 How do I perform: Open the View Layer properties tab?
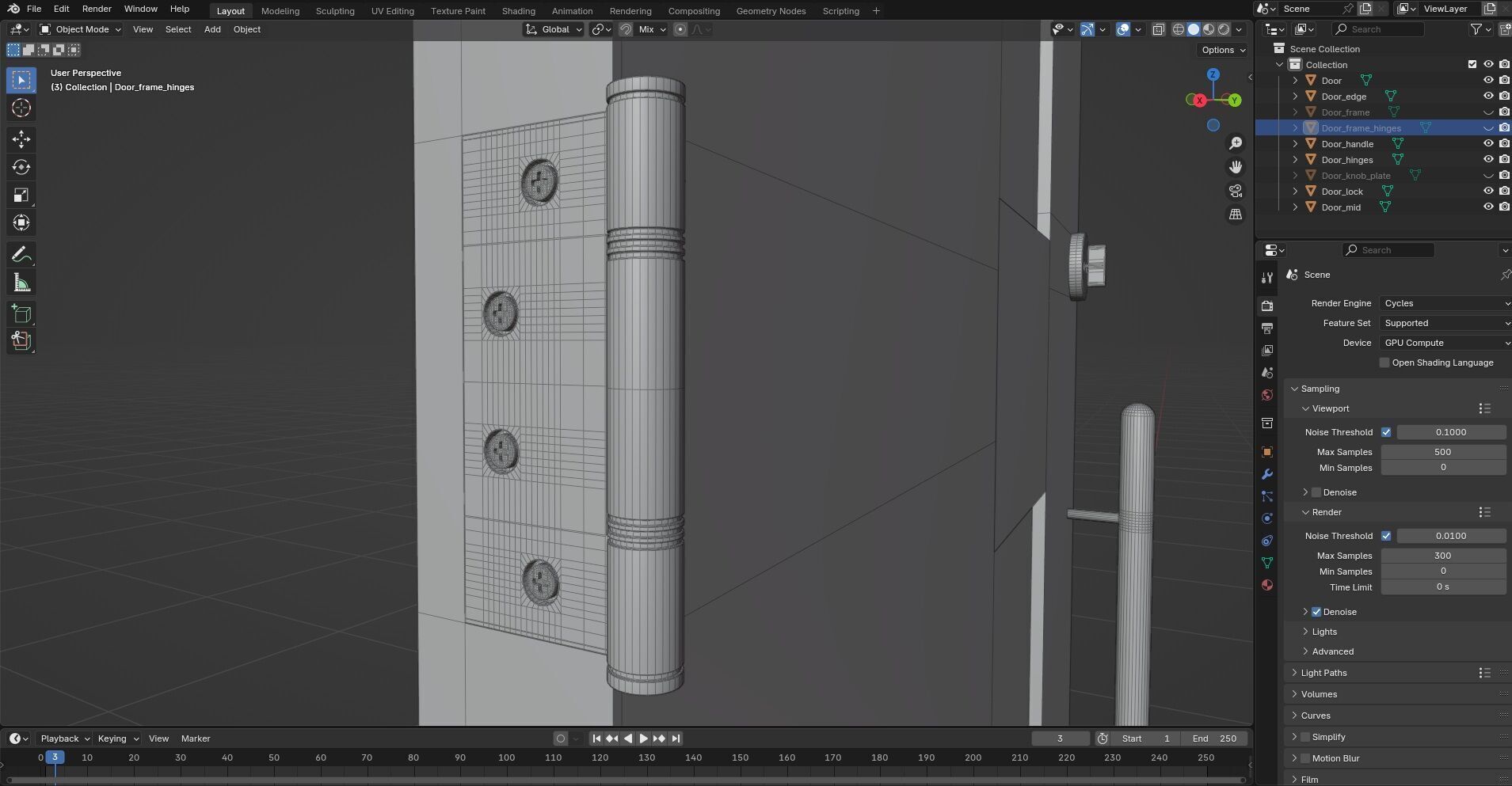(x=1267, y=350)
